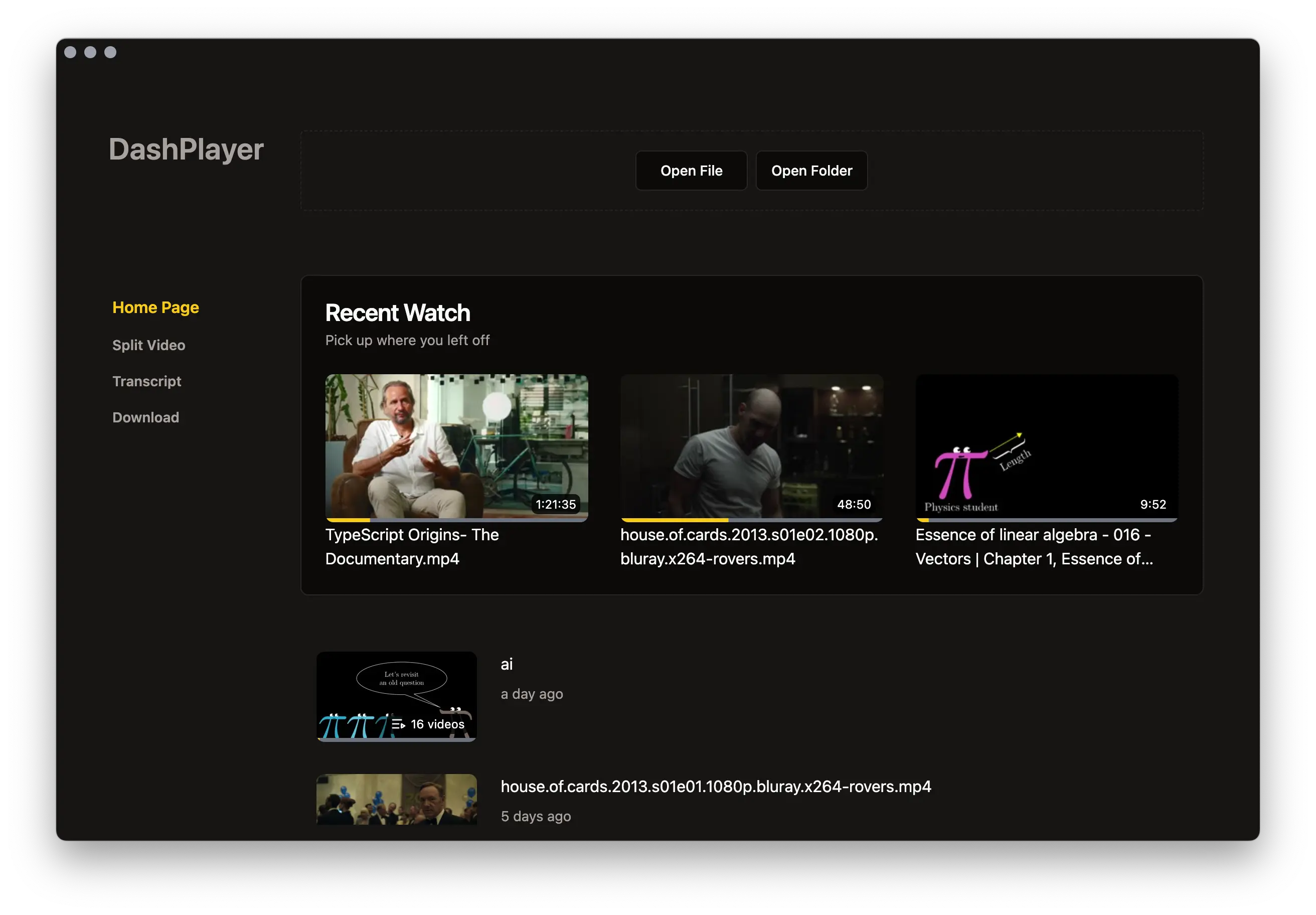Open the Split Video section
The width and height of the screenshot is (1316, 915).
pyautogui.click(x=148, y=345)
